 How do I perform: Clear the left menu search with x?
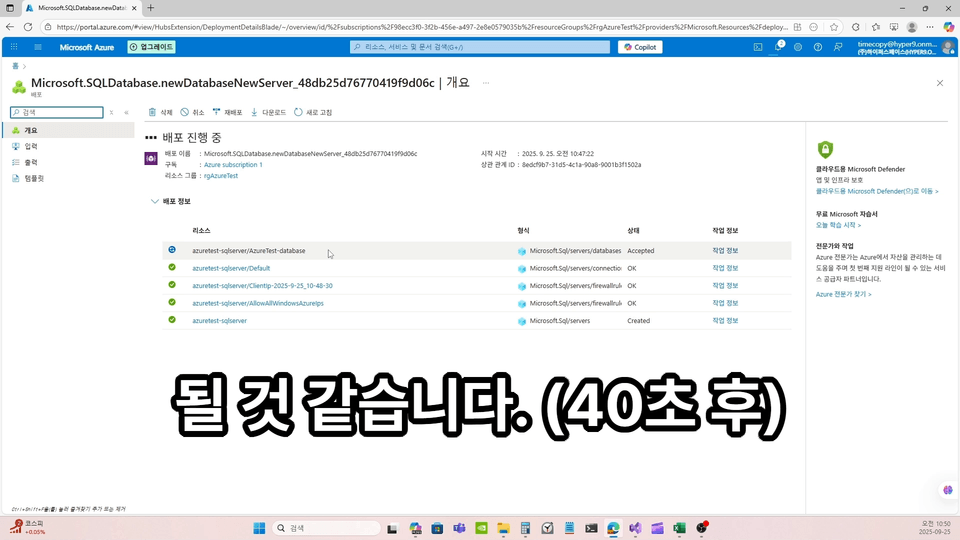pyautogui.click(x=111, y=113)
